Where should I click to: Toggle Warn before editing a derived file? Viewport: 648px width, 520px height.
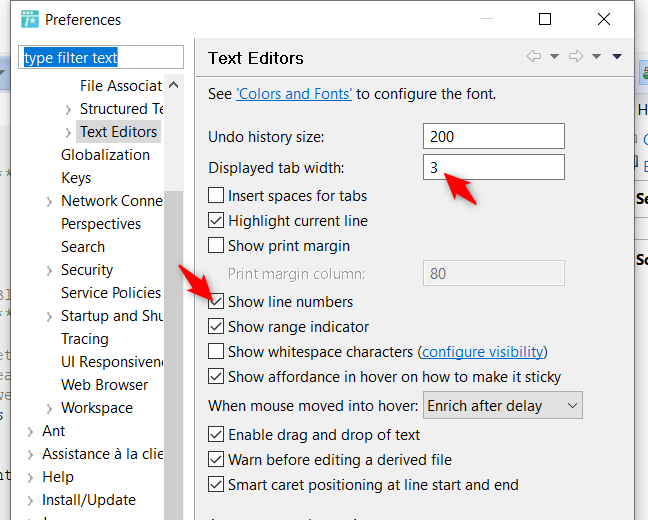[216, 459]
